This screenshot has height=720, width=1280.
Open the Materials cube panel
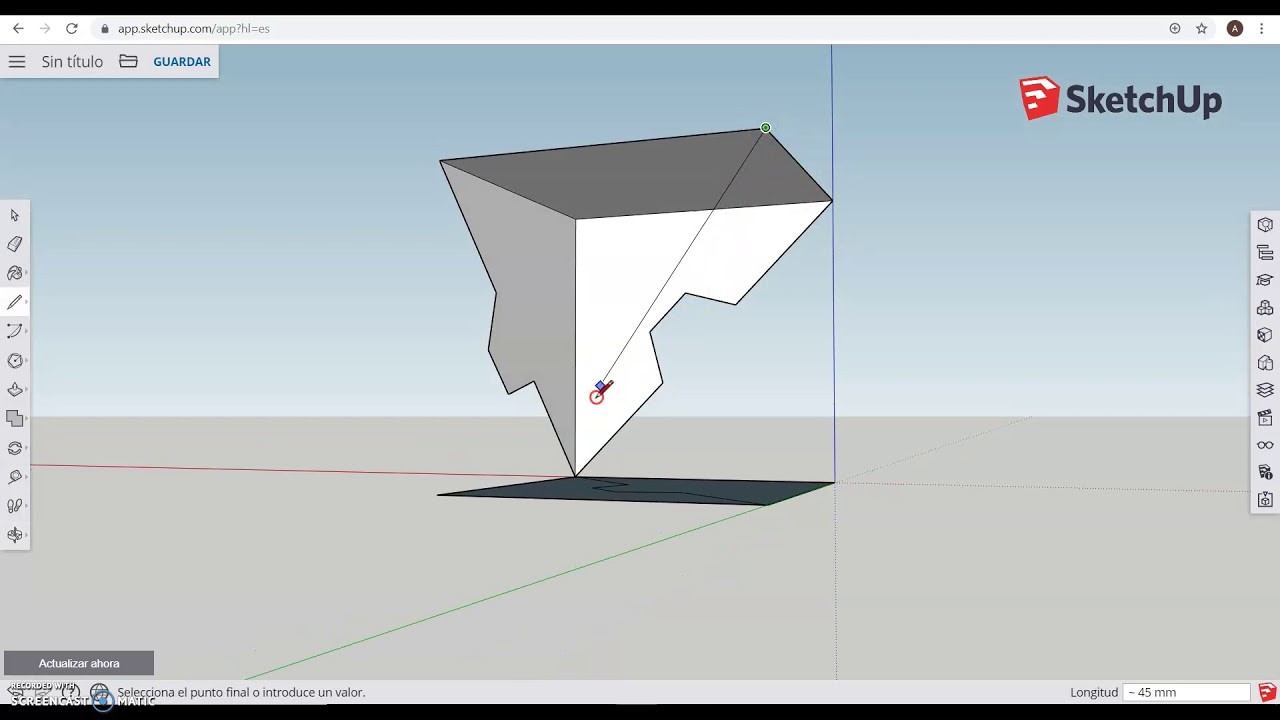pyautogui.click(x=1265, y=335)
